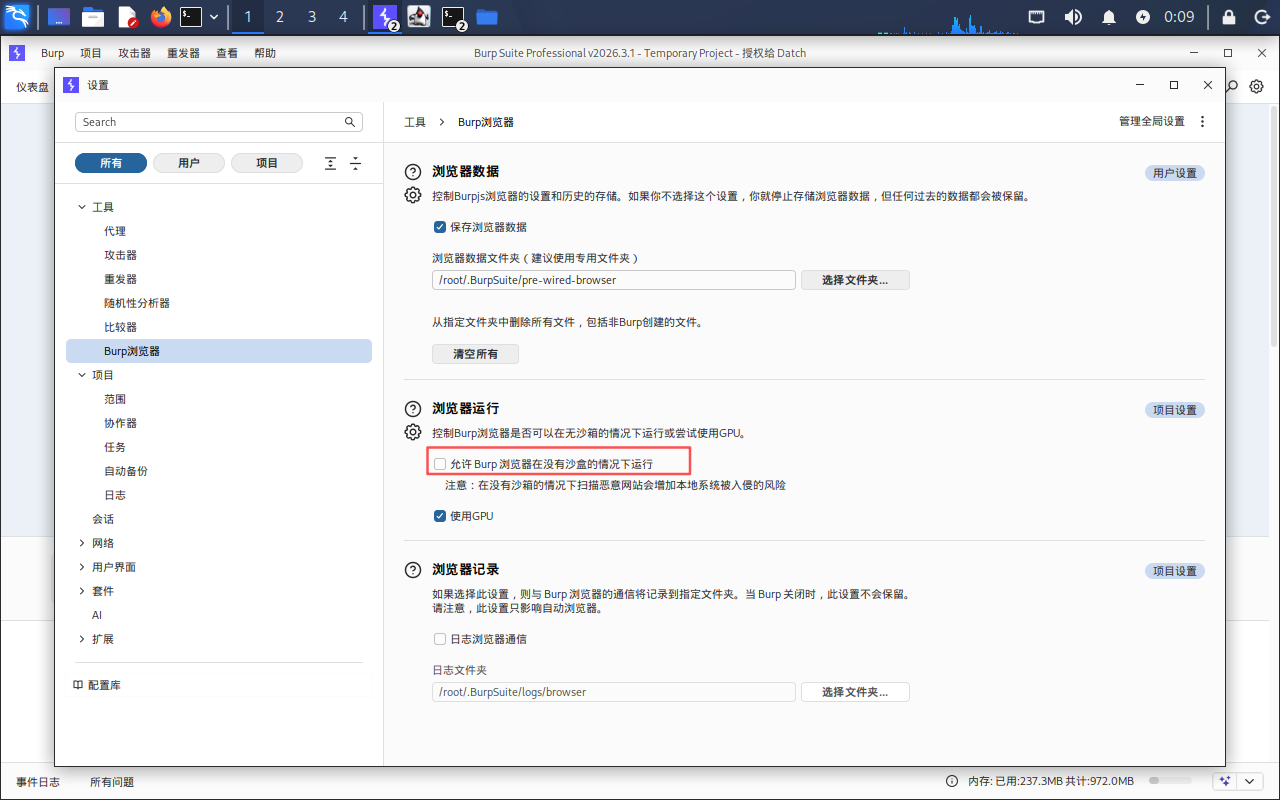Expand the 用户界面 tree section
This screenshot has height=800, width=1280.
point(82,567)
